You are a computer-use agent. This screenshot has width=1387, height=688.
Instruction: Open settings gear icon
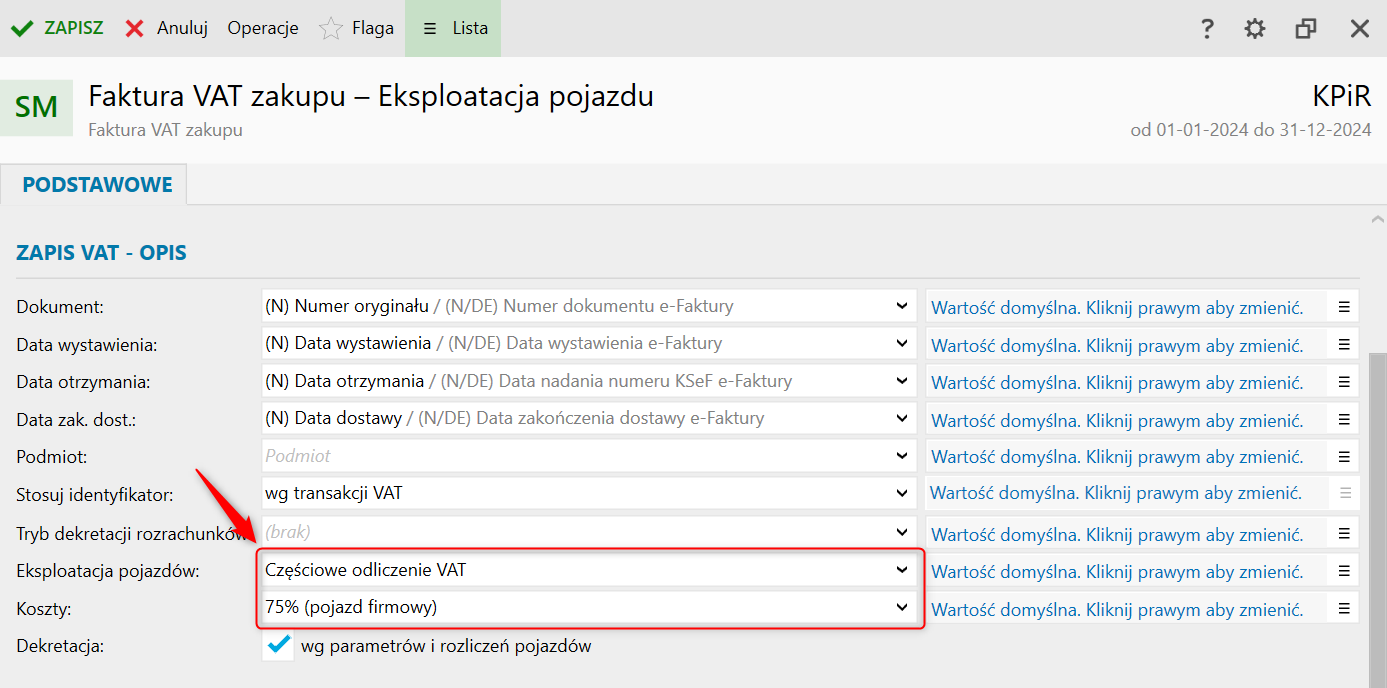tap(1255, 28)
